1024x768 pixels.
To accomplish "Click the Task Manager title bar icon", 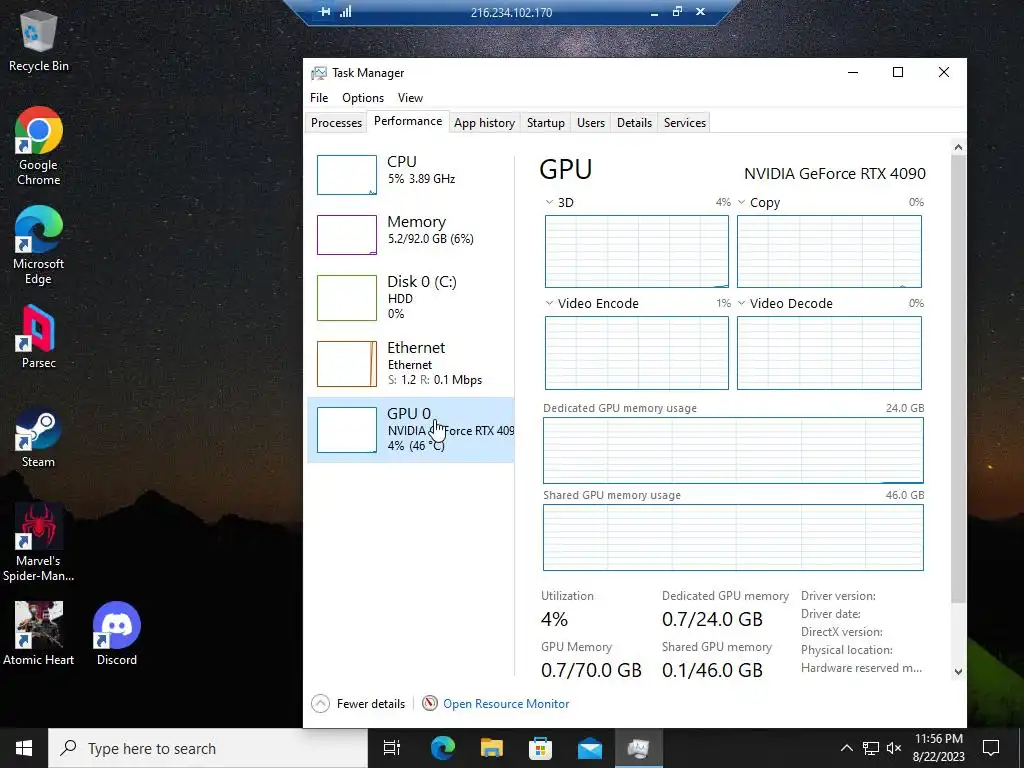I will pyautogui.click(x=319, y=72).
